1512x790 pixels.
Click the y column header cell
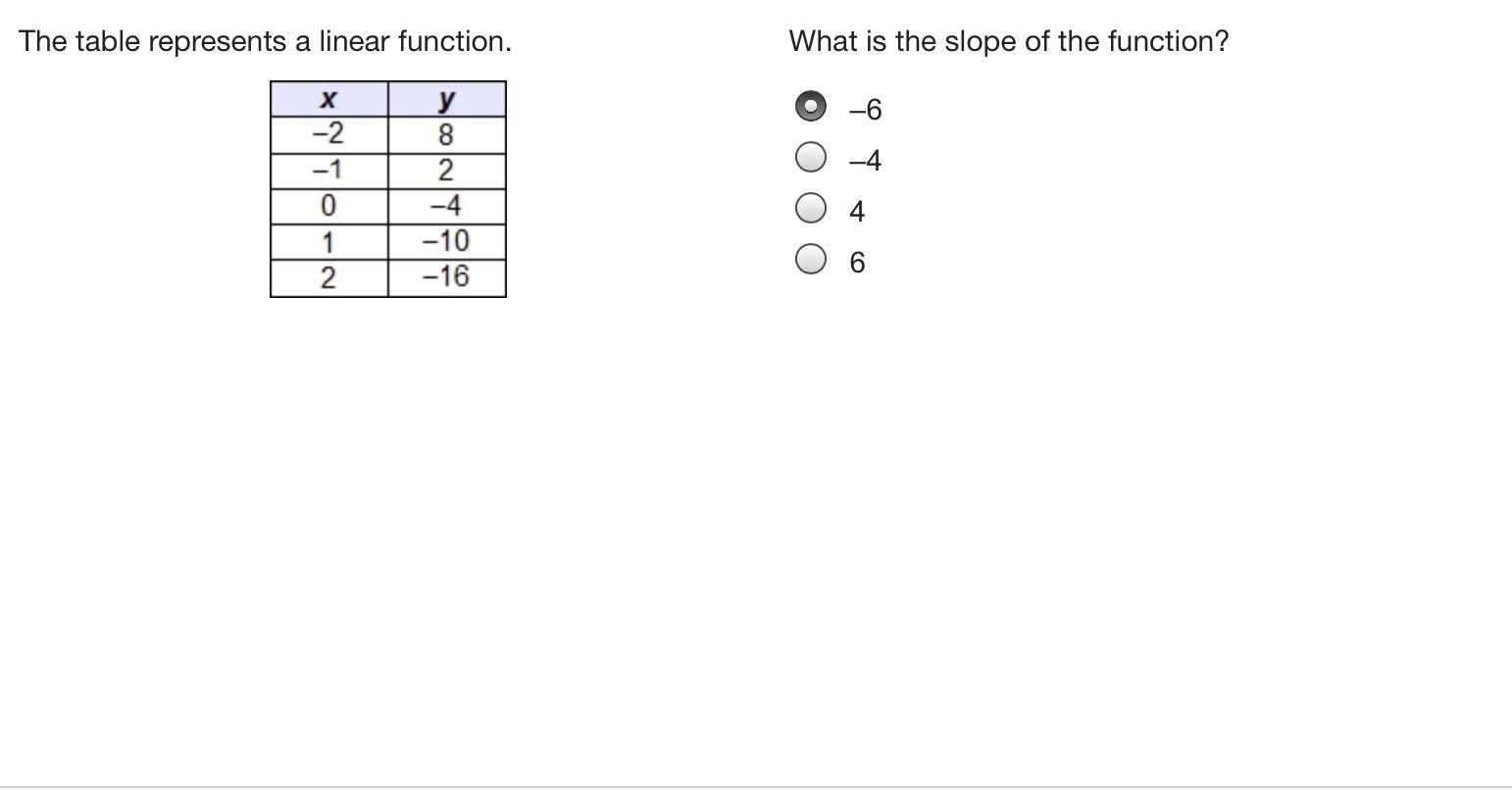(x=447, y=99)
